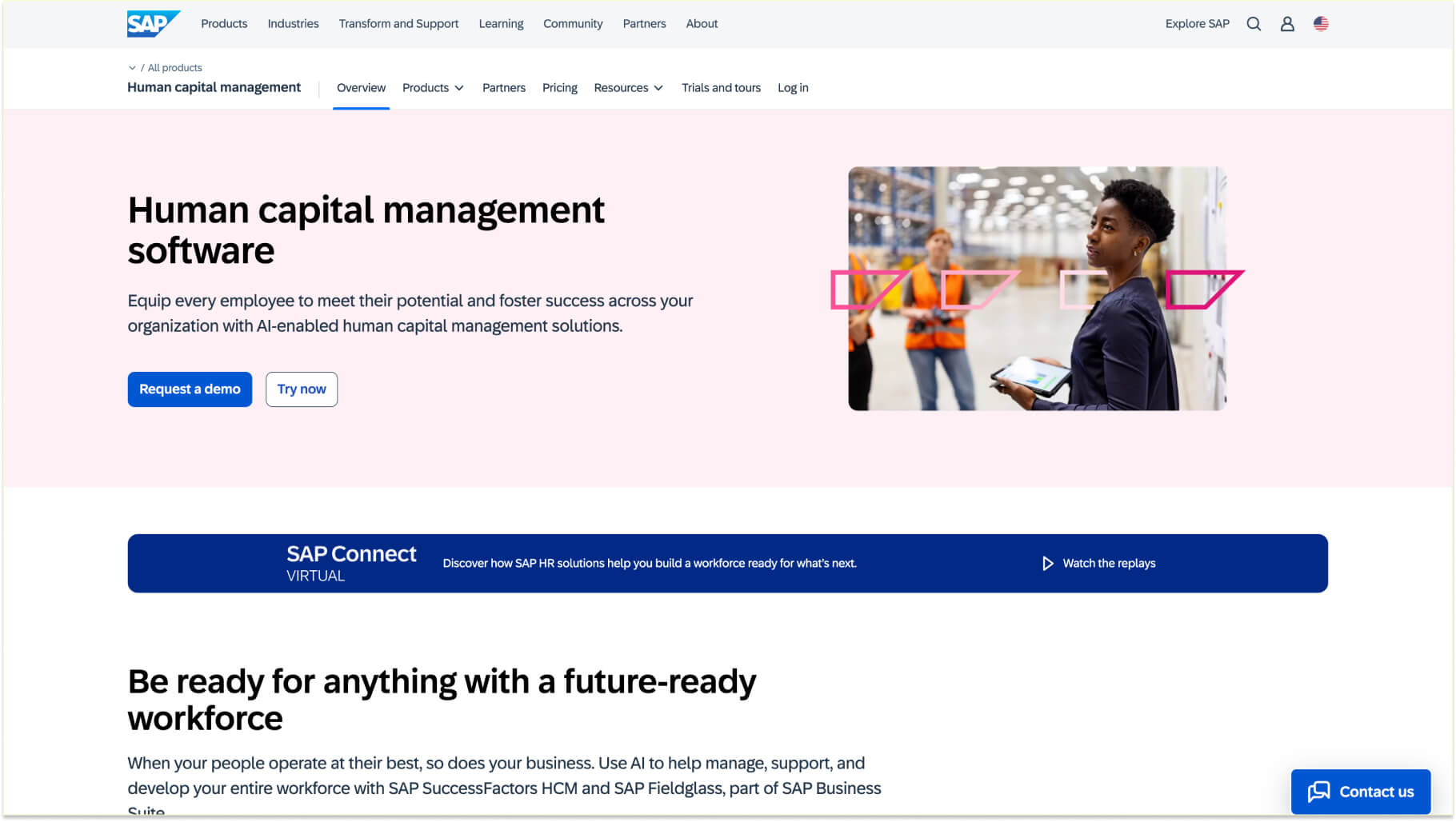Open the Transform and Support menu

398,24
